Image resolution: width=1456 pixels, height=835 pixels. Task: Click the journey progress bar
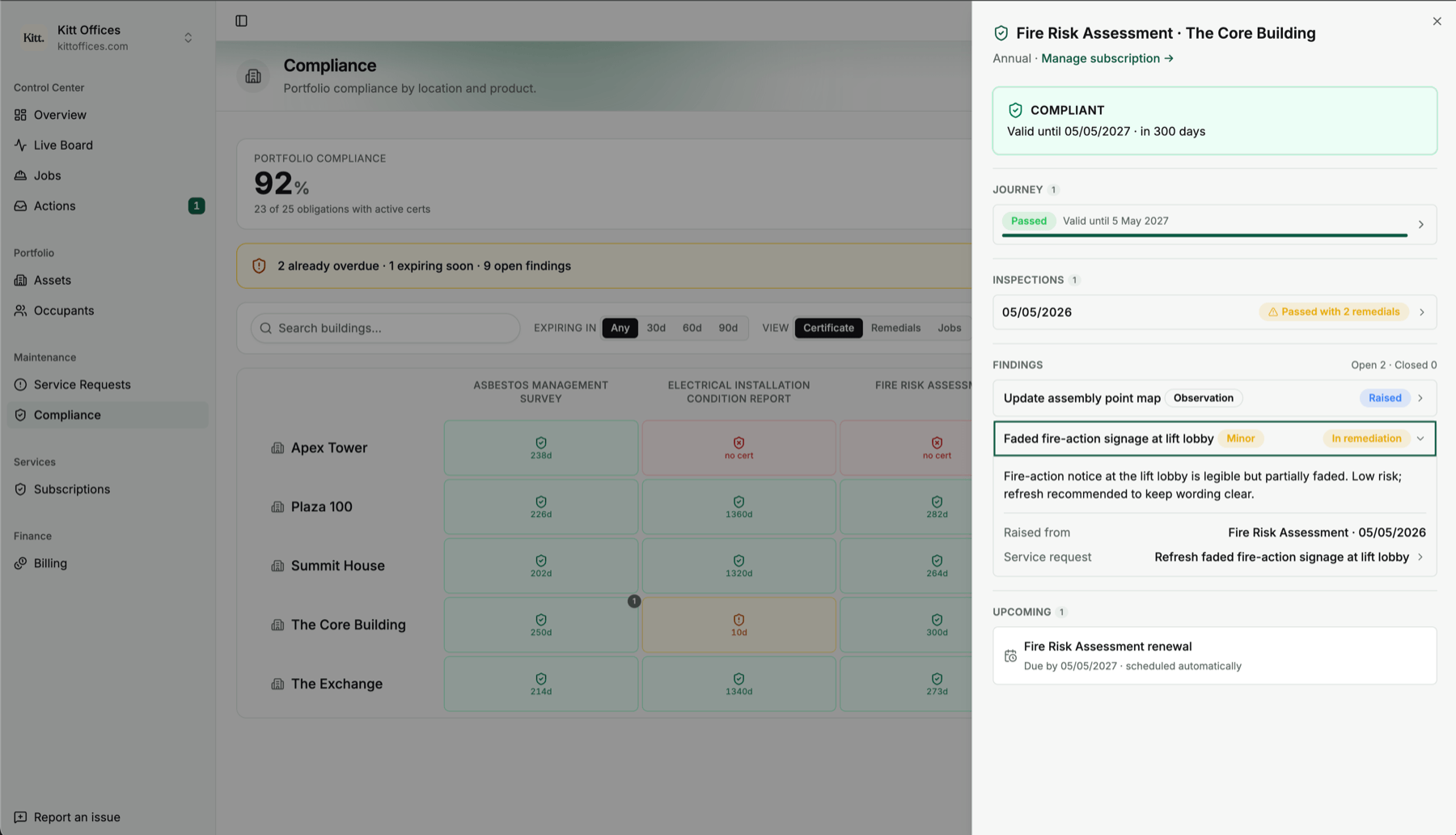(x=1204, y=235)
